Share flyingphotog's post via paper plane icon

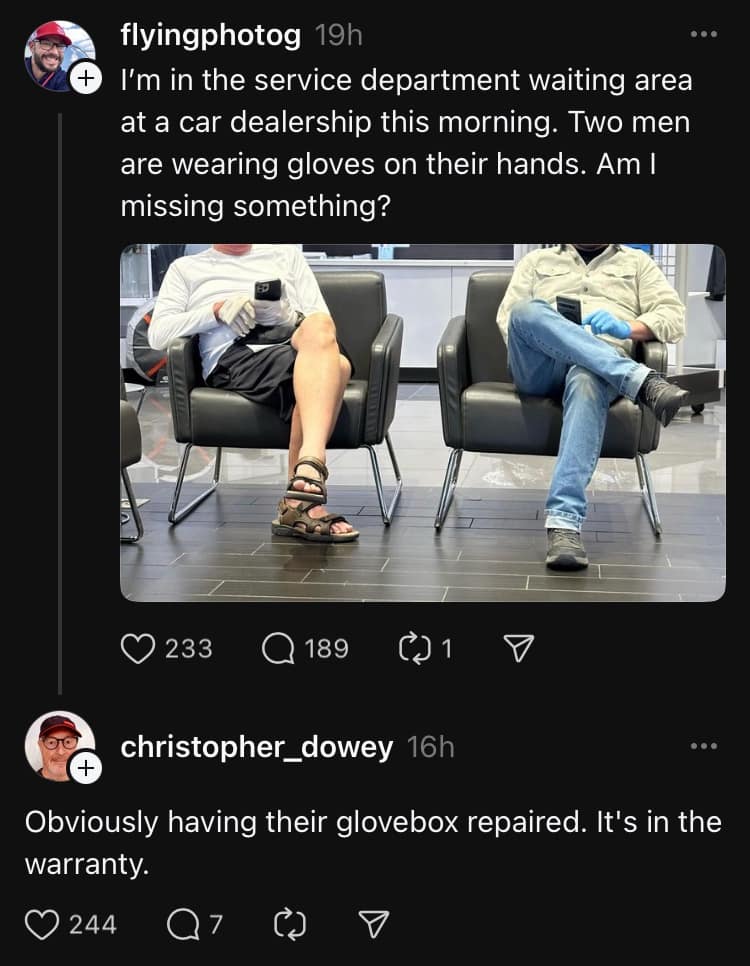(517, 649)
